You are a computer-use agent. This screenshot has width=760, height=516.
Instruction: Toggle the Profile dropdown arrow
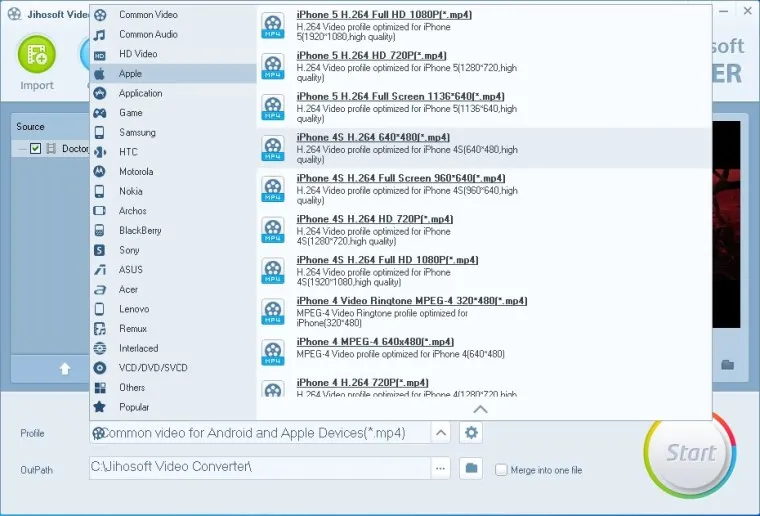coord(441,433)
